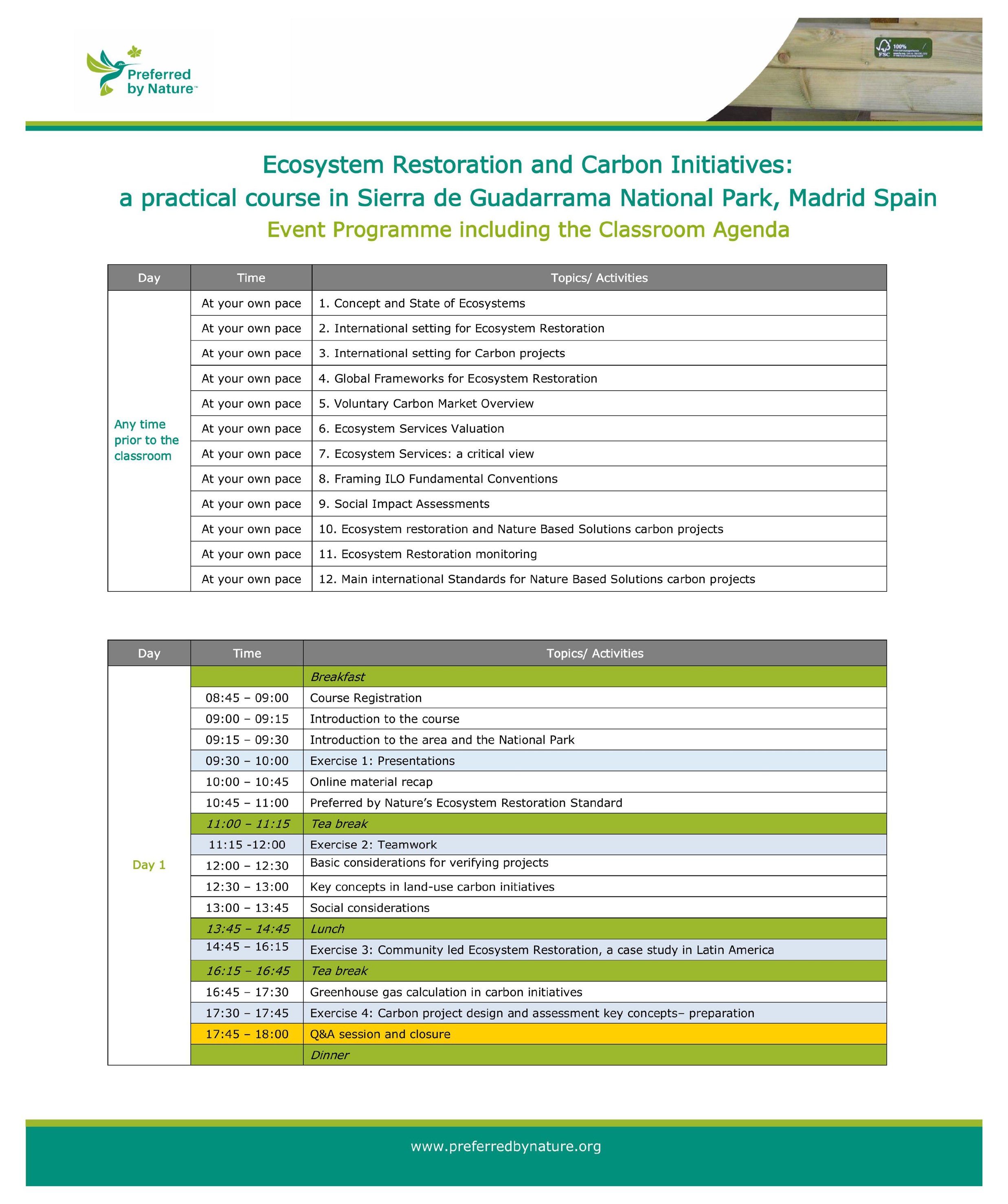The height and width of the screenshot is (1204, 1008).
Task: Expand the Any time prior to classroom section
Action: (x=146, y=440)
